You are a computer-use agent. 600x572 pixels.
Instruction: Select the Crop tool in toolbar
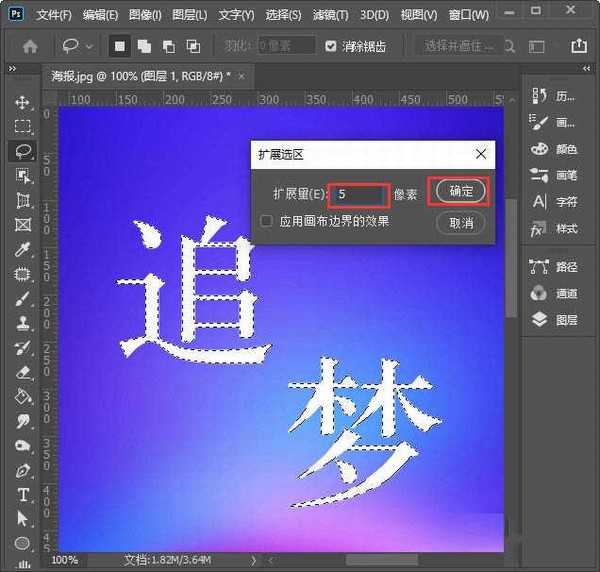23,200
